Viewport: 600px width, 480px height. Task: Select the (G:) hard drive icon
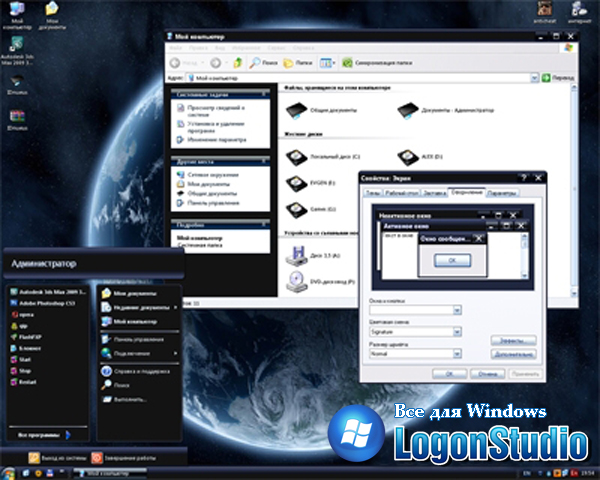tap(297, 209)
